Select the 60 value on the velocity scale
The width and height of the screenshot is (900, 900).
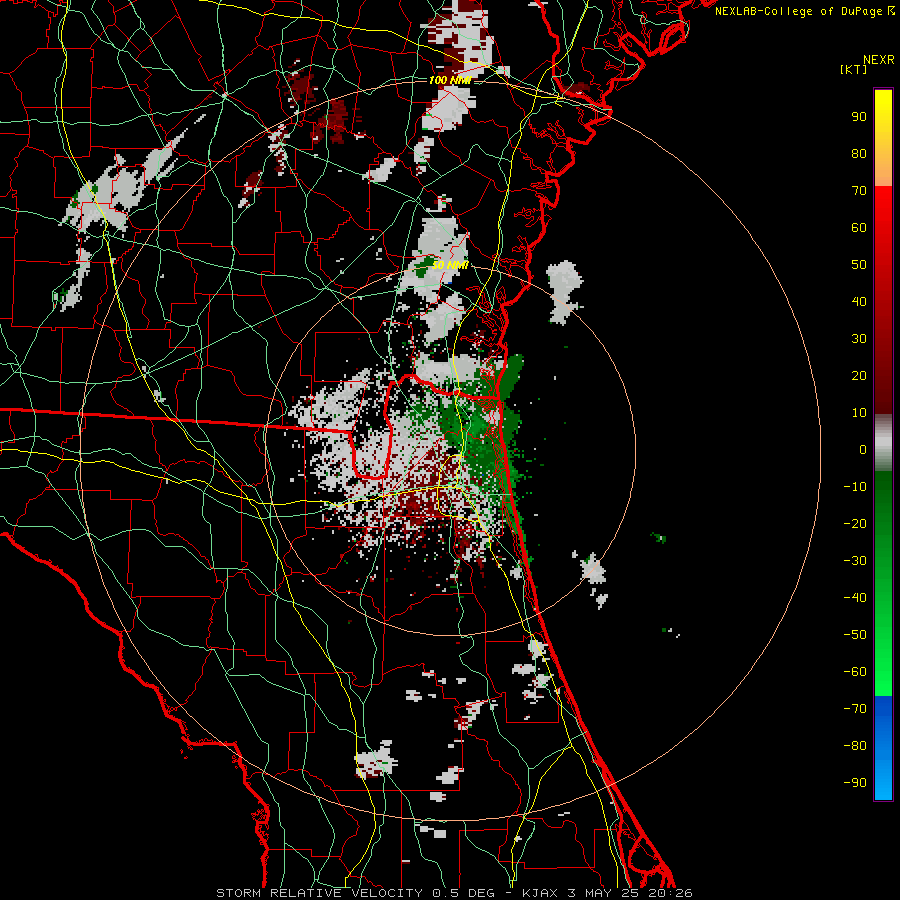859,228
